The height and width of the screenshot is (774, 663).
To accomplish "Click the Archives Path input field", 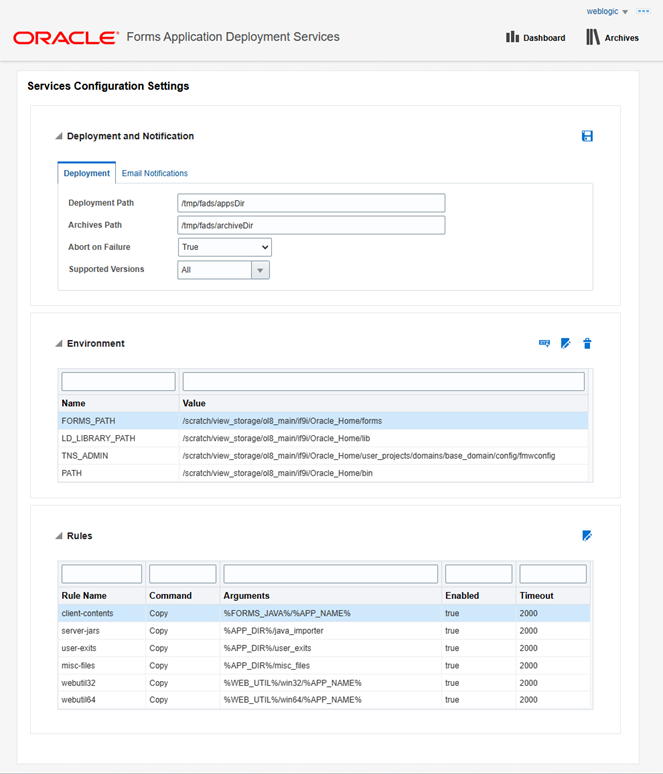I will pyautogui.click(x=311, y=225).
